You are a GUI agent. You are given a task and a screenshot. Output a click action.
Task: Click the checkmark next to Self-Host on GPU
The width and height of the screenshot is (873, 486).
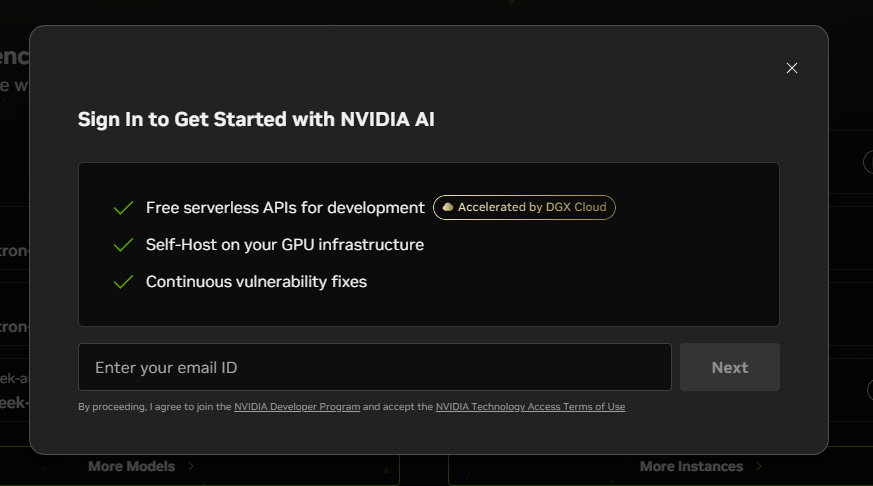123,245
